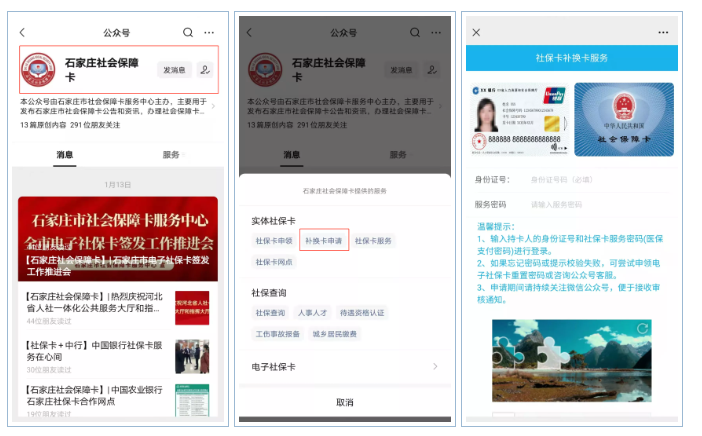Click the 温馨提示 text in right panel

(x=496, y=227)
